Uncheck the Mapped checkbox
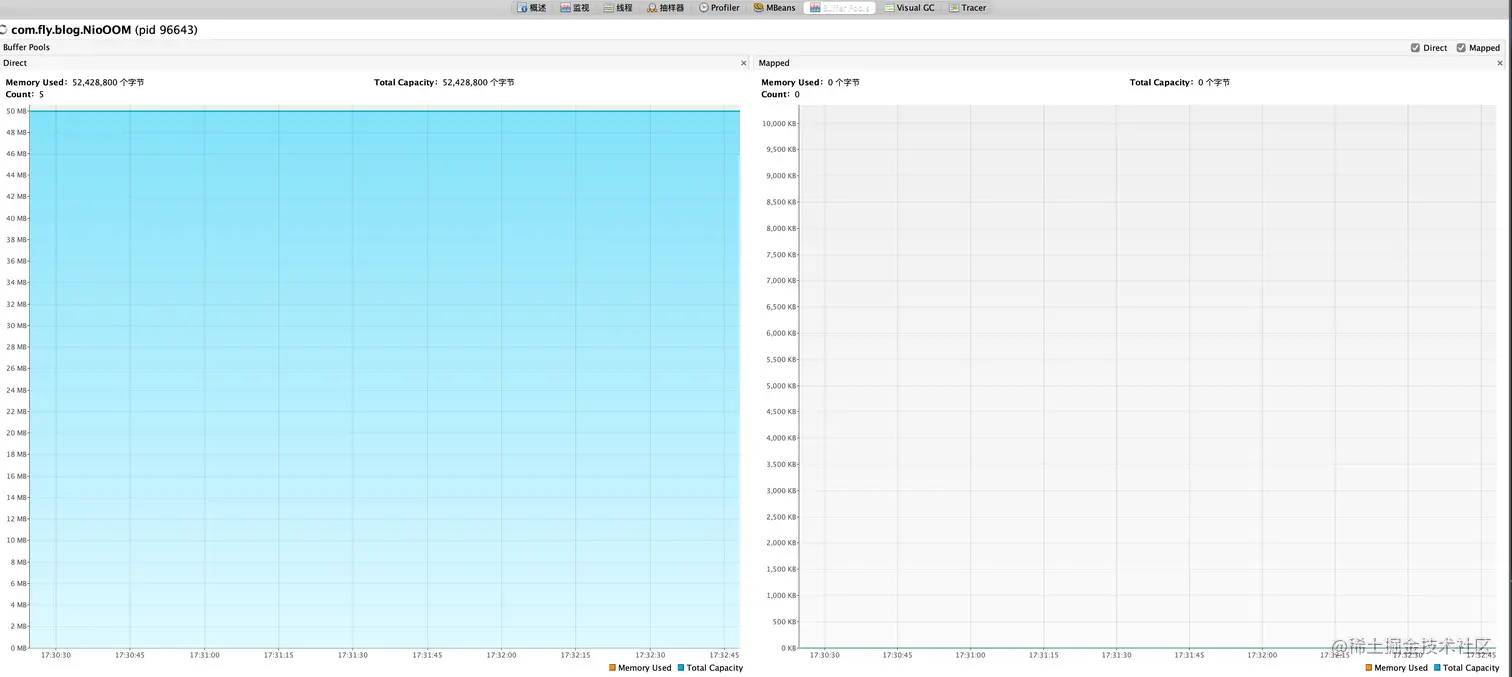The width and height of the screenshot is (1512, 677). coord(1461,48)
